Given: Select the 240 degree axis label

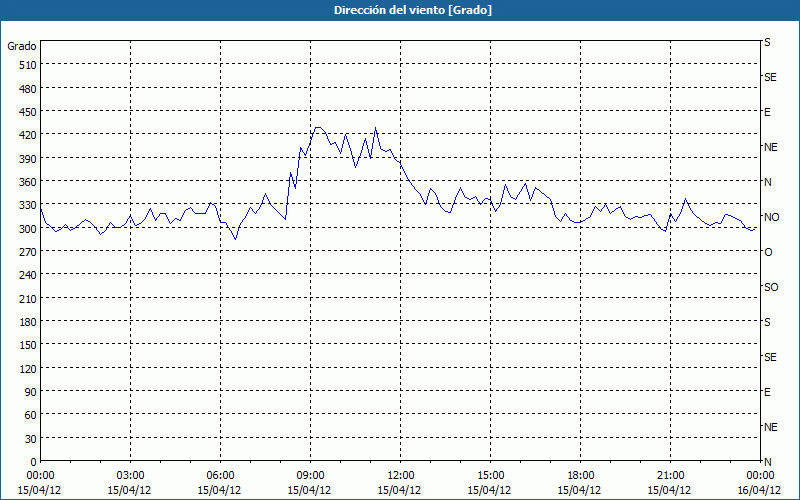Looking at the screenshot, I should (29, 276).
